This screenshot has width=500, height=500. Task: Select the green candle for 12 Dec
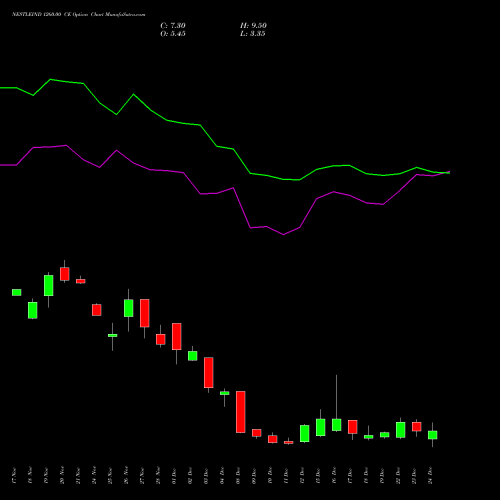tap(305, 433)
